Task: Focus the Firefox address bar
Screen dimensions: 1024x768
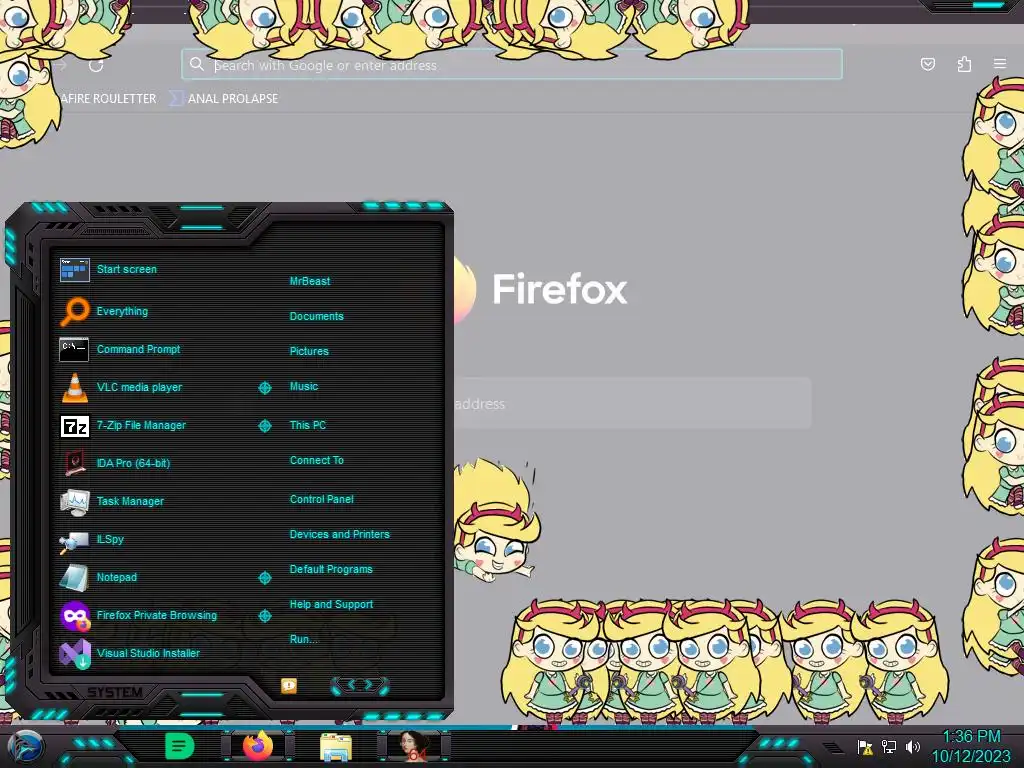Action: click(512, 65)
